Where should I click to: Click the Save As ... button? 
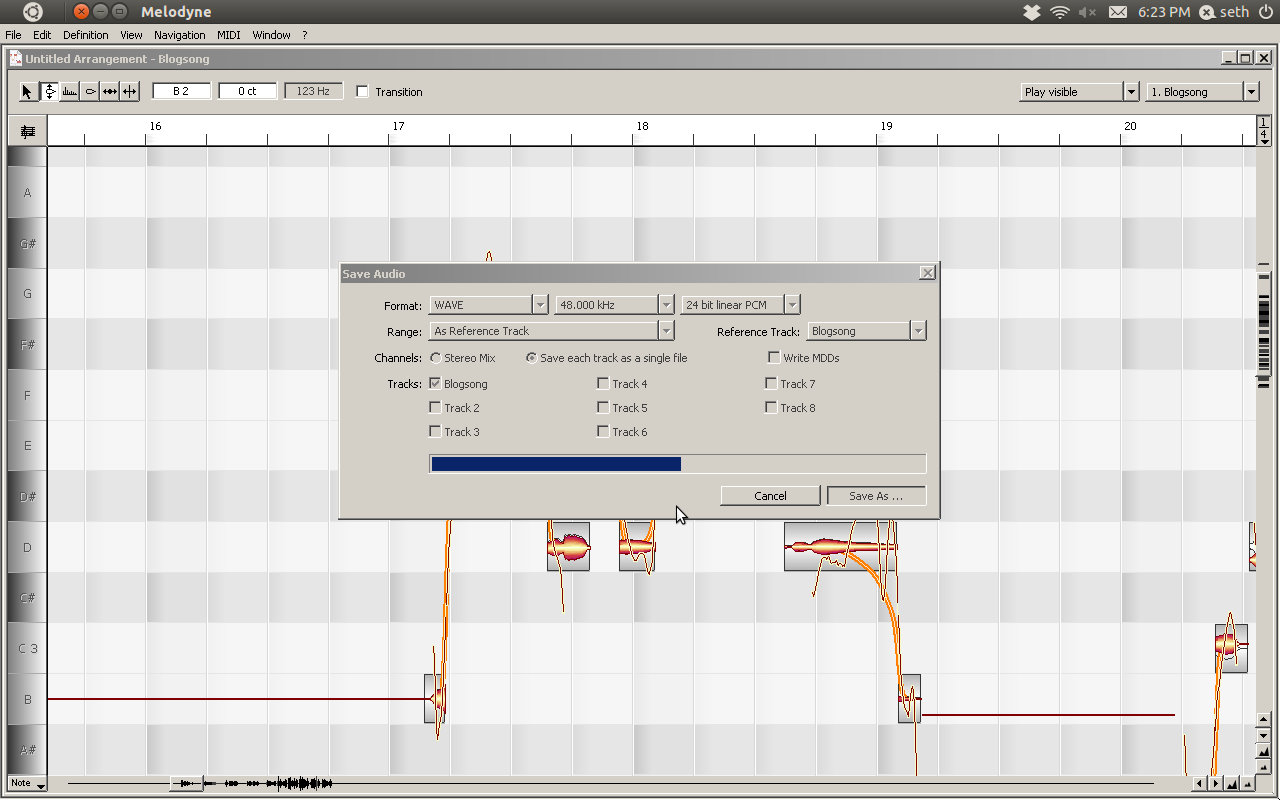point(876,496)
